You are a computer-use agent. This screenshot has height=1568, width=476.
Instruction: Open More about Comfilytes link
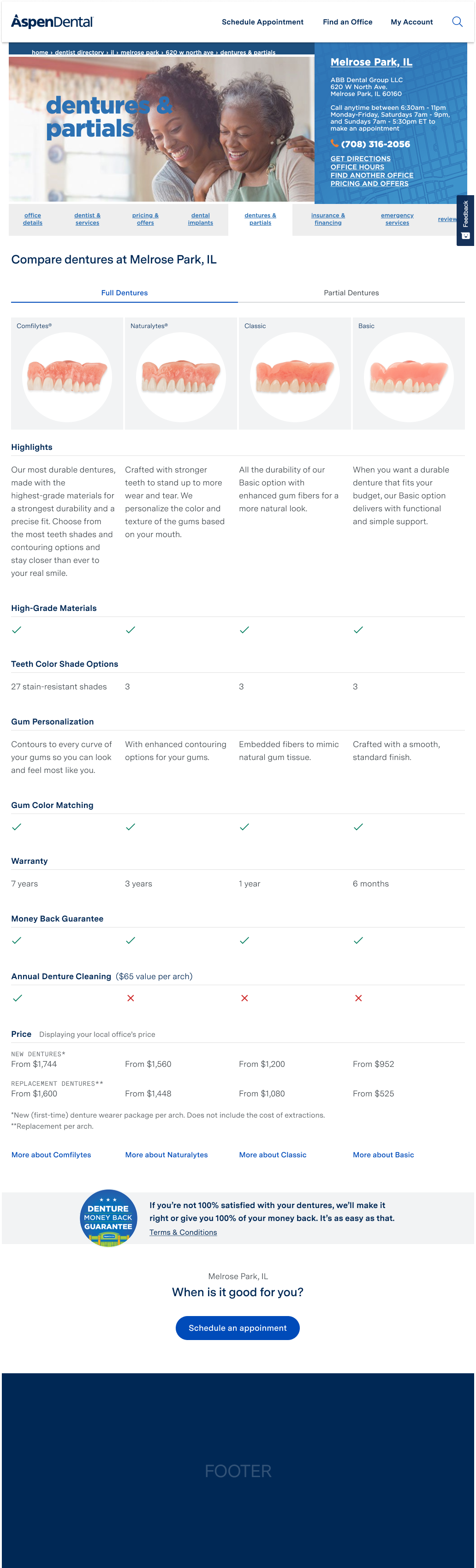click(x=51, y=1155)
